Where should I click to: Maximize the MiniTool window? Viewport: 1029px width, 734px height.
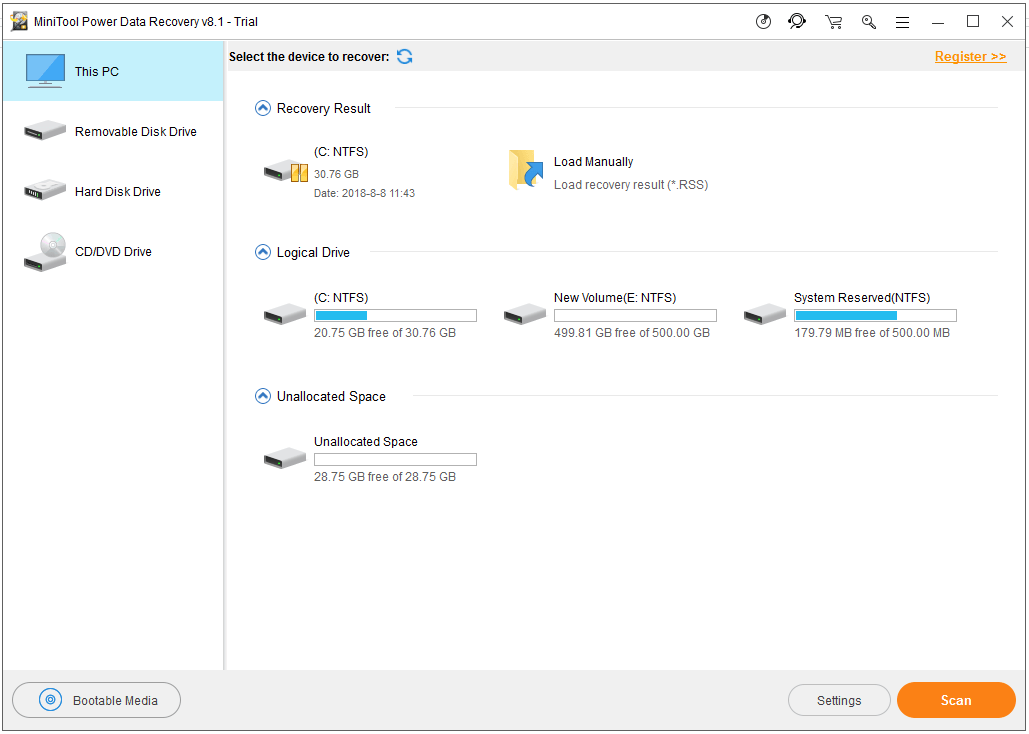click(973, 22)
